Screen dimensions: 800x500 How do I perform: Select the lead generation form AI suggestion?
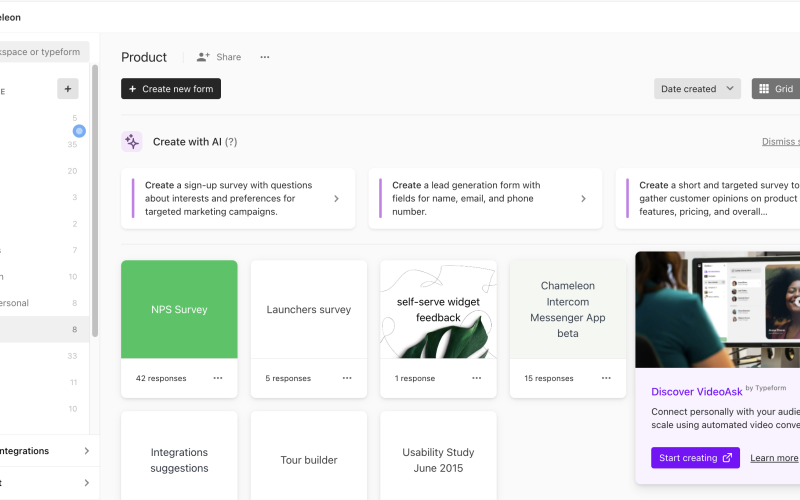[x=485, y=198]
